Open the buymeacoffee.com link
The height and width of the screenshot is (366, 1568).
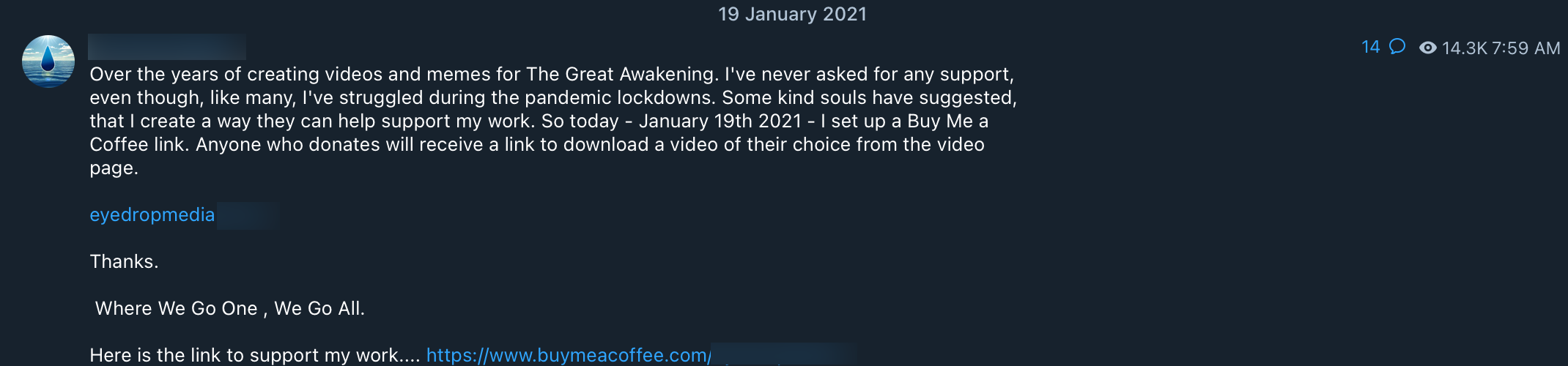click(x=568, y=355)
